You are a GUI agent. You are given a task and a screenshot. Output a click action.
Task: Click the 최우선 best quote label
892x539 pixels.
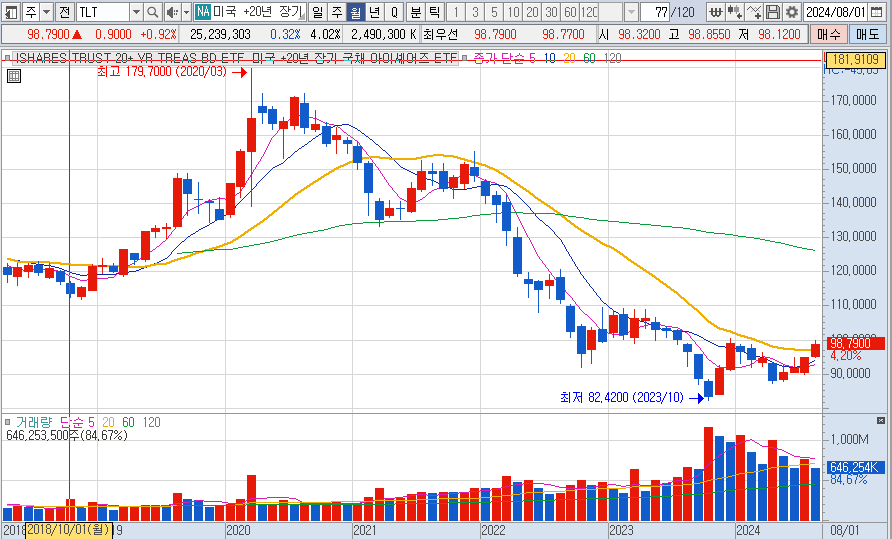click(441, 35)
